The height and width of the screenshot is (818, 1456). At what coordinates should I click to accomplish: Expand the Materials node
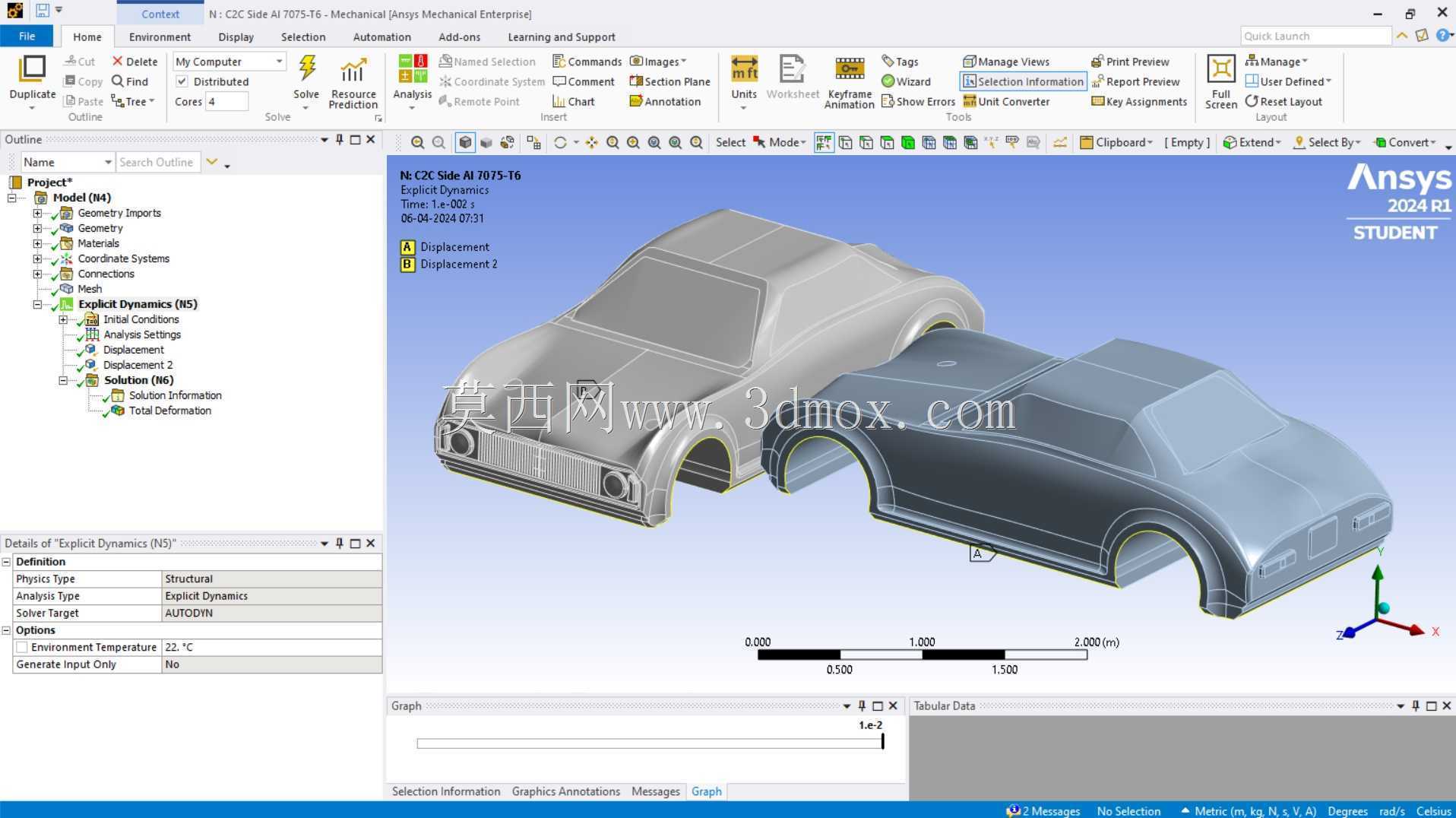point(37,243)
